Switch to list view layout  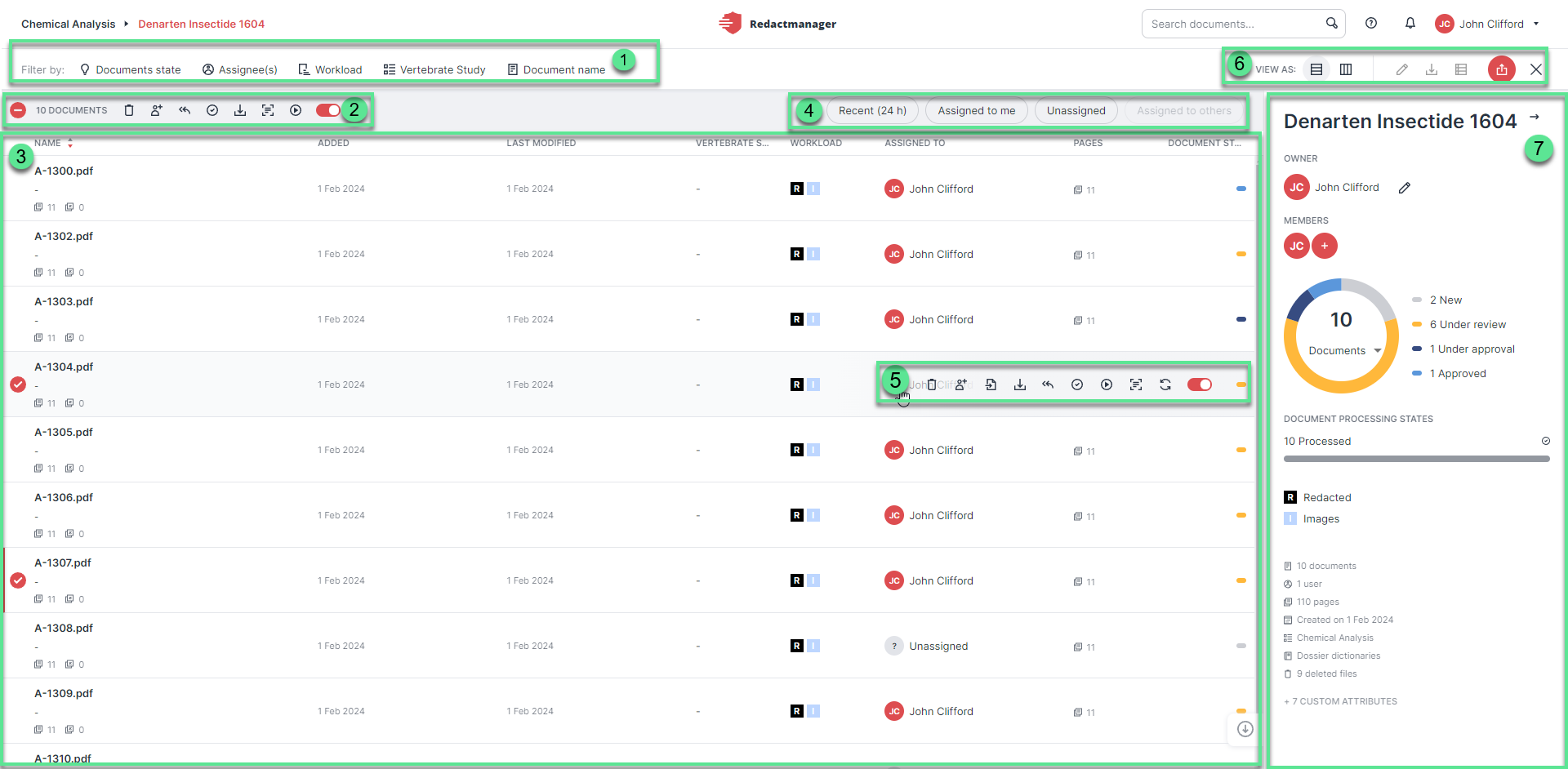(1316, 69)
